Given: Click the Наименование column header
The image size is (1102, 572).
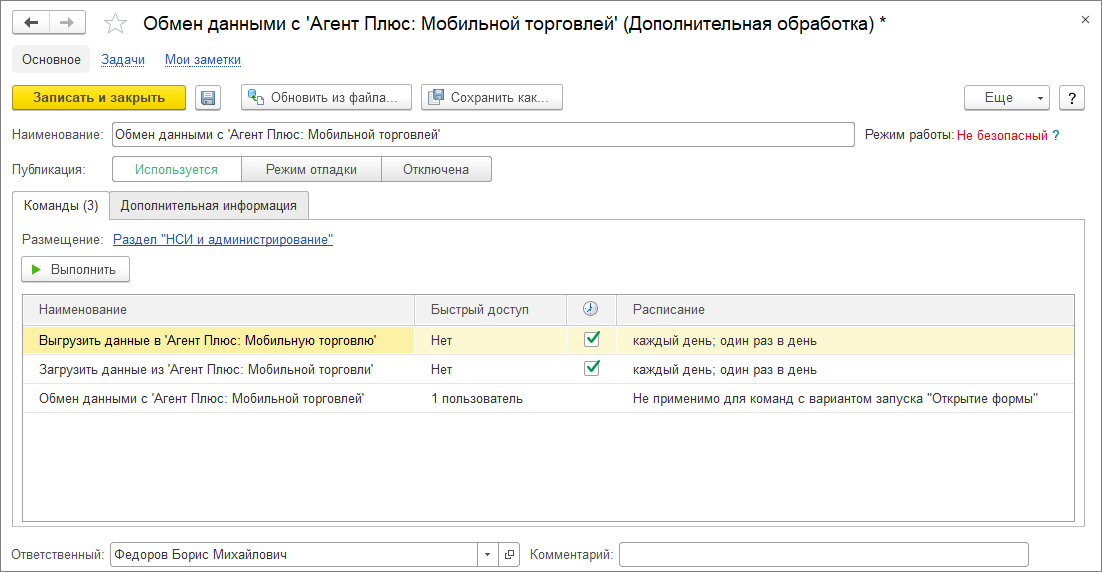Looking at the screenshot, I should click(219, 309).
